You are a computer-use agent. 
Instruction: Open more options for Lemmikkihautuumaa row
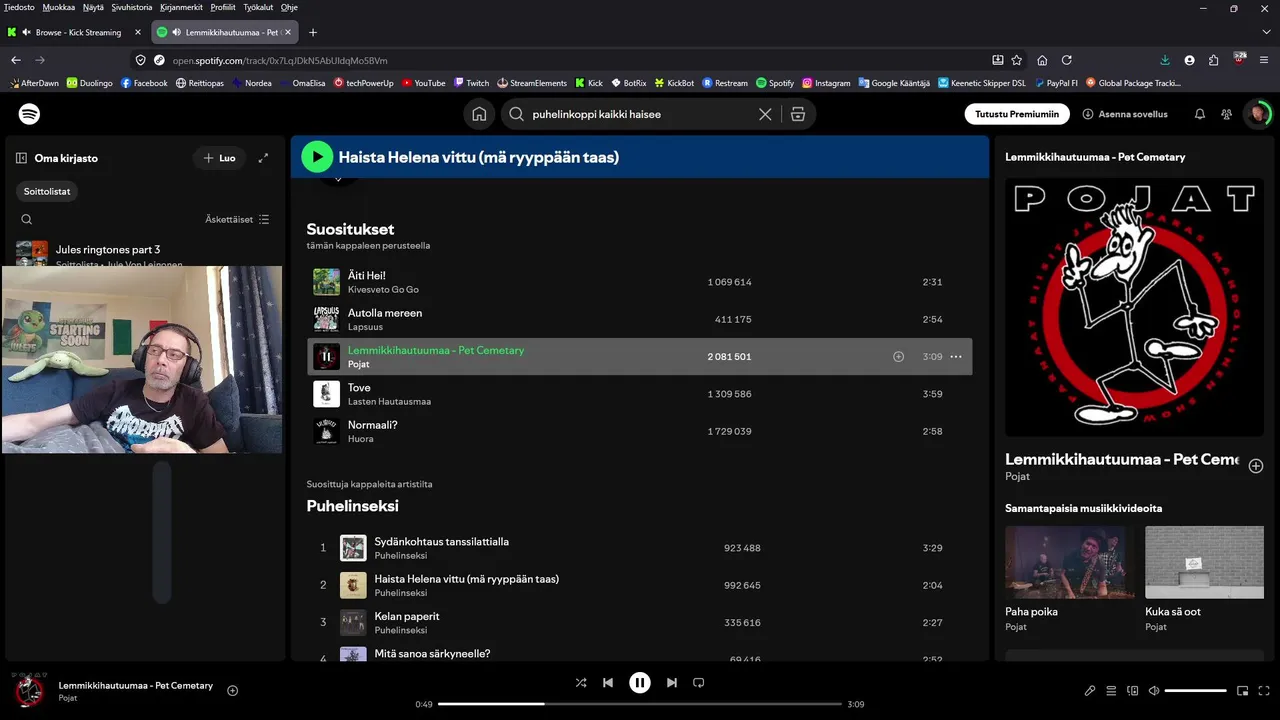point(956,357)
